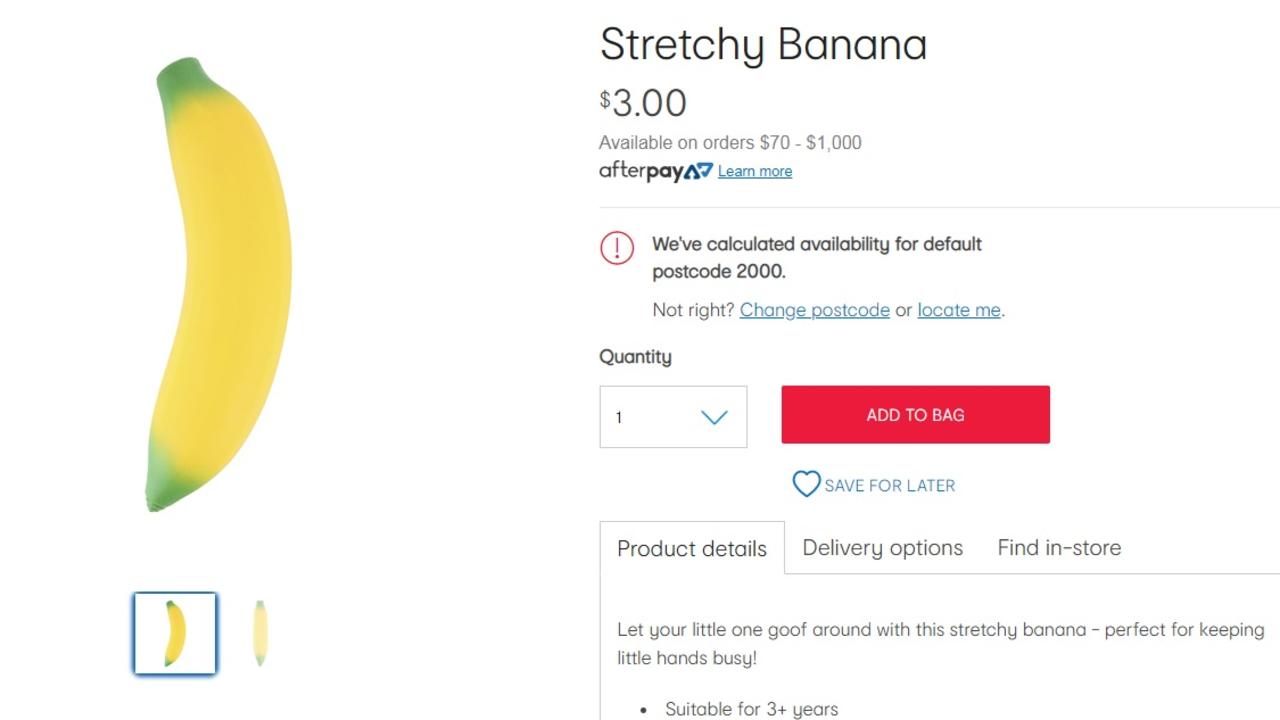Click the Afterpay logo
1280x720 pixels.
coord(656,171)
